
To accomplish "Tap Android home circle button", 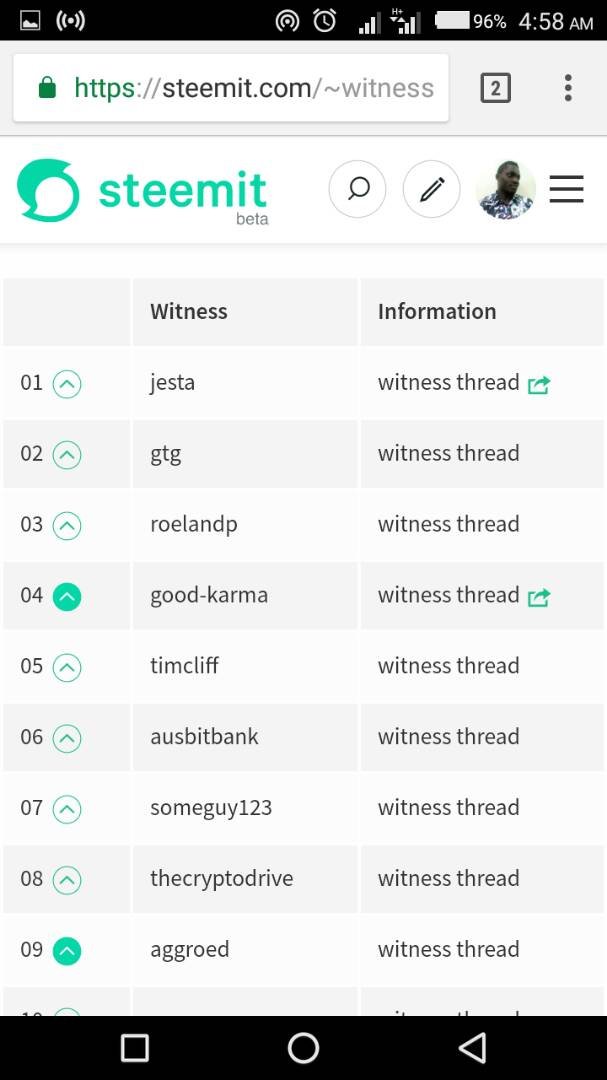I will pyautogui.click(x=303, y=1048).
